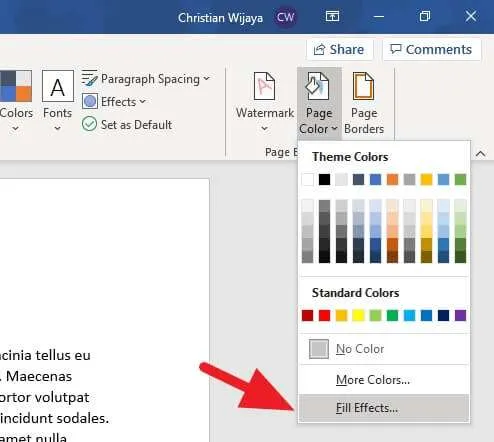
Task: Pick the orange theme color swatch
Action: (392, 179)
